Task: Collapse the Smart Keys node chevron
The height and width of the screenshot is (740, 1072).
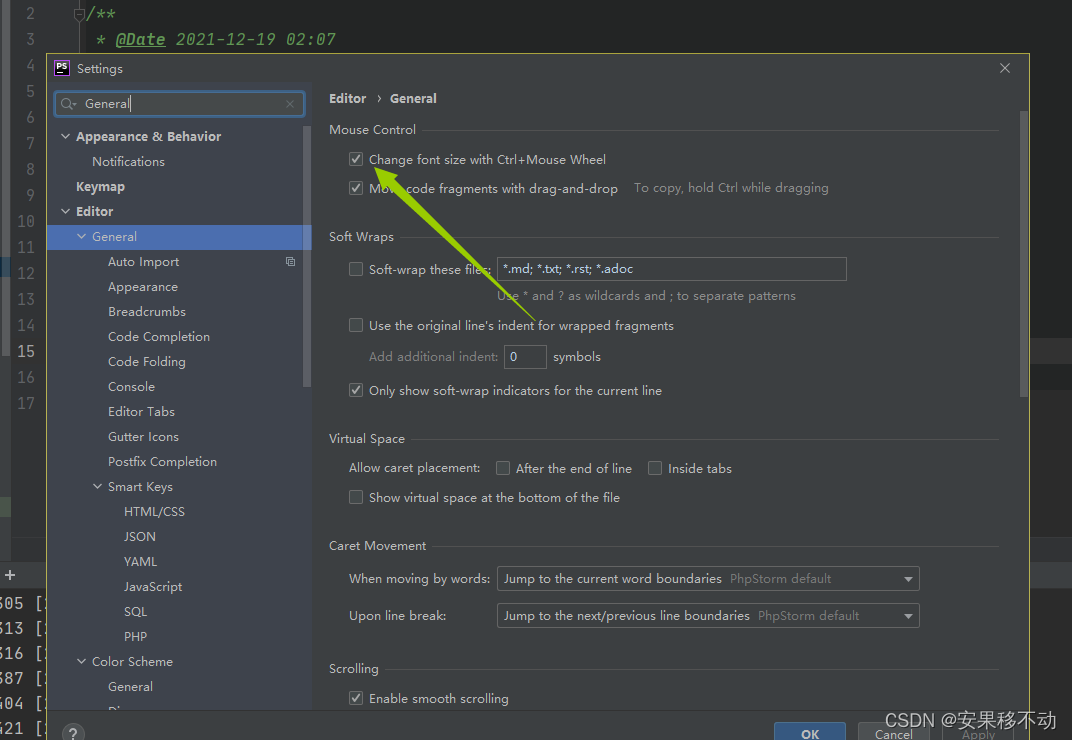Action: click(97, 486)
